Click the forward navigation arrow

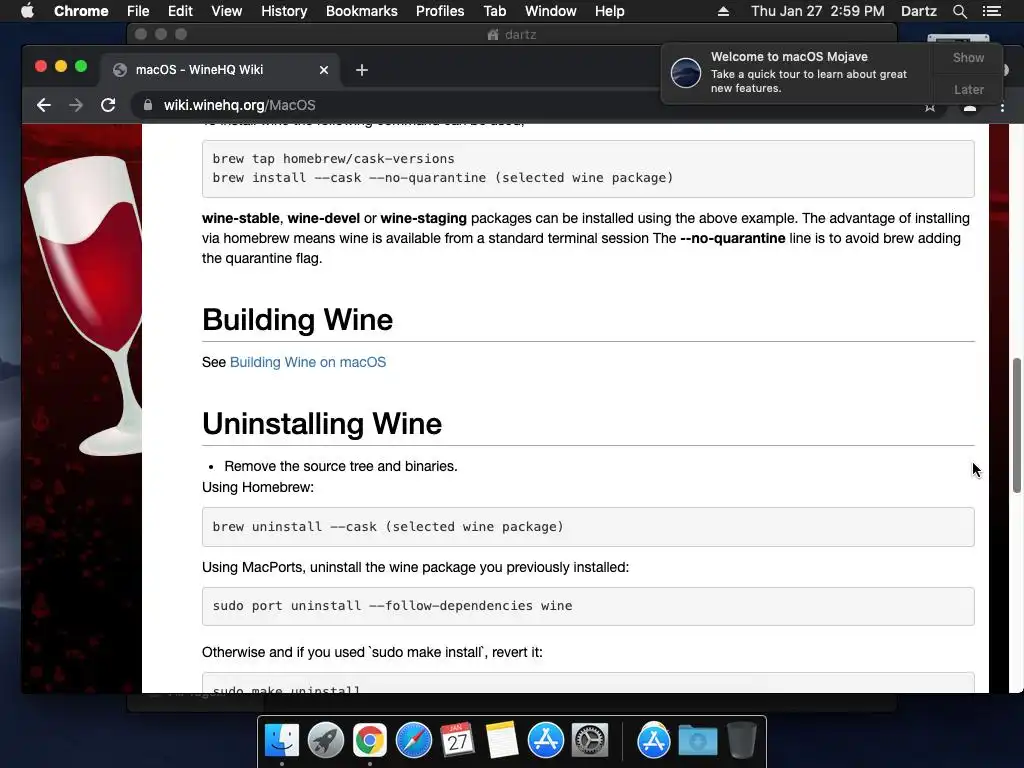pyautogui.click(x=76, y=105)
